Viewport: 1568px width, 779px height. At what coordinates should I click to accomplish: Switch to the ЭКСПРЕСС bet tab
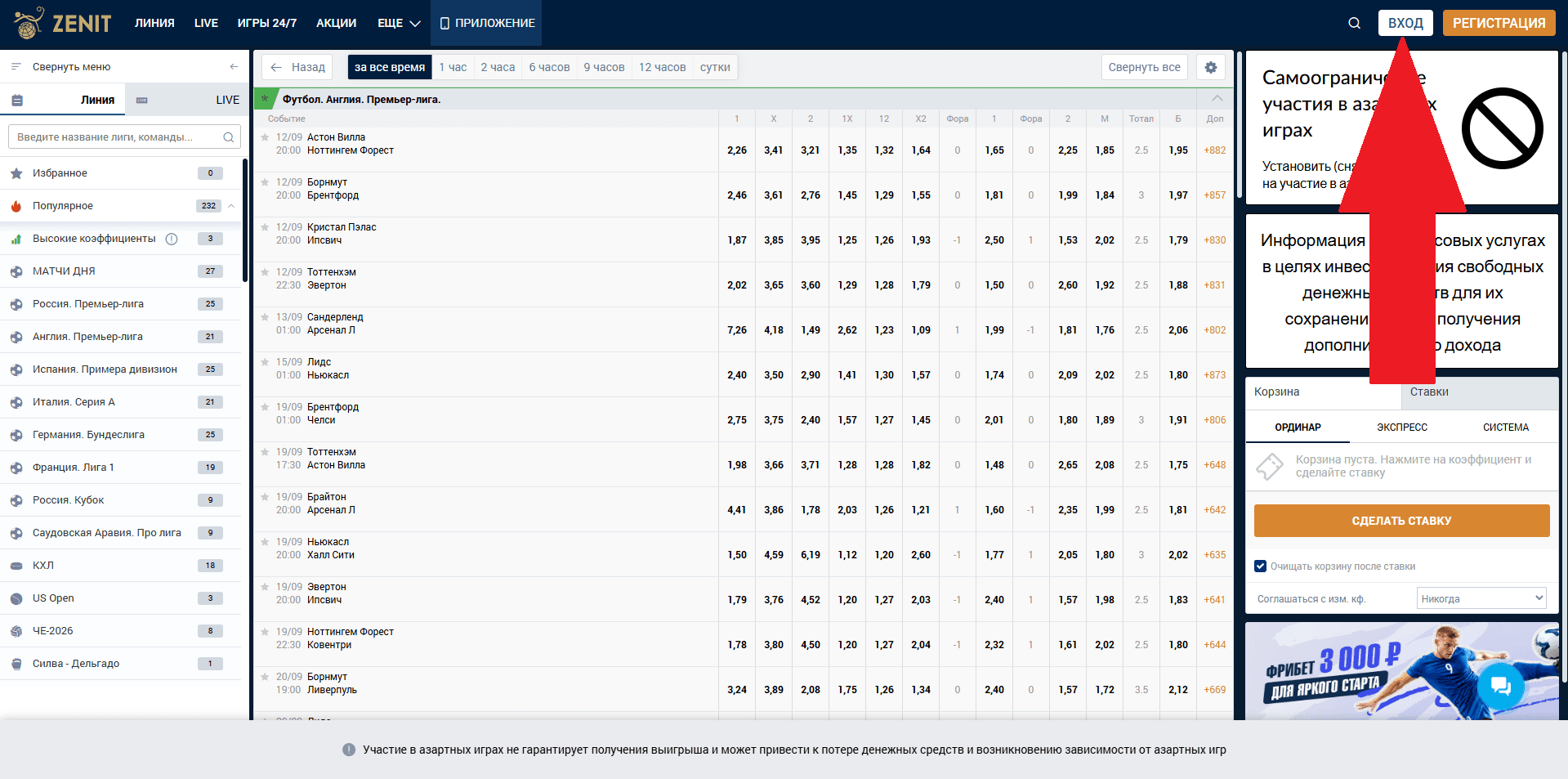click(x=1402, y=428)
